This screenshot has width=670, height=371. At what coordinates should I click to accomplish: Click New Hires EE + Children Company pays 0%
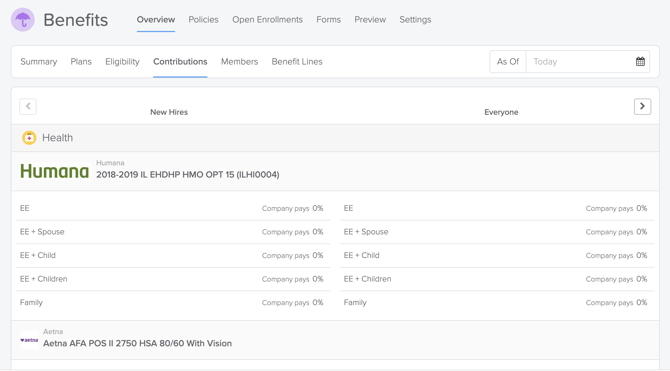pyautogui.click(x=293, y=279)
